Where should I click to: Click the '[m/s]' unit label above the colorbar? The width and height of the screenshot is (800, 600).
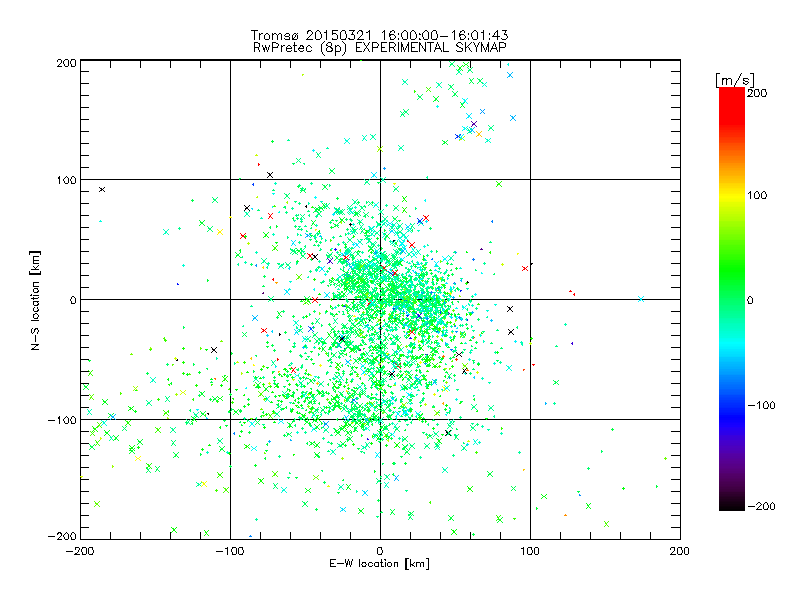tap(735, 80)
